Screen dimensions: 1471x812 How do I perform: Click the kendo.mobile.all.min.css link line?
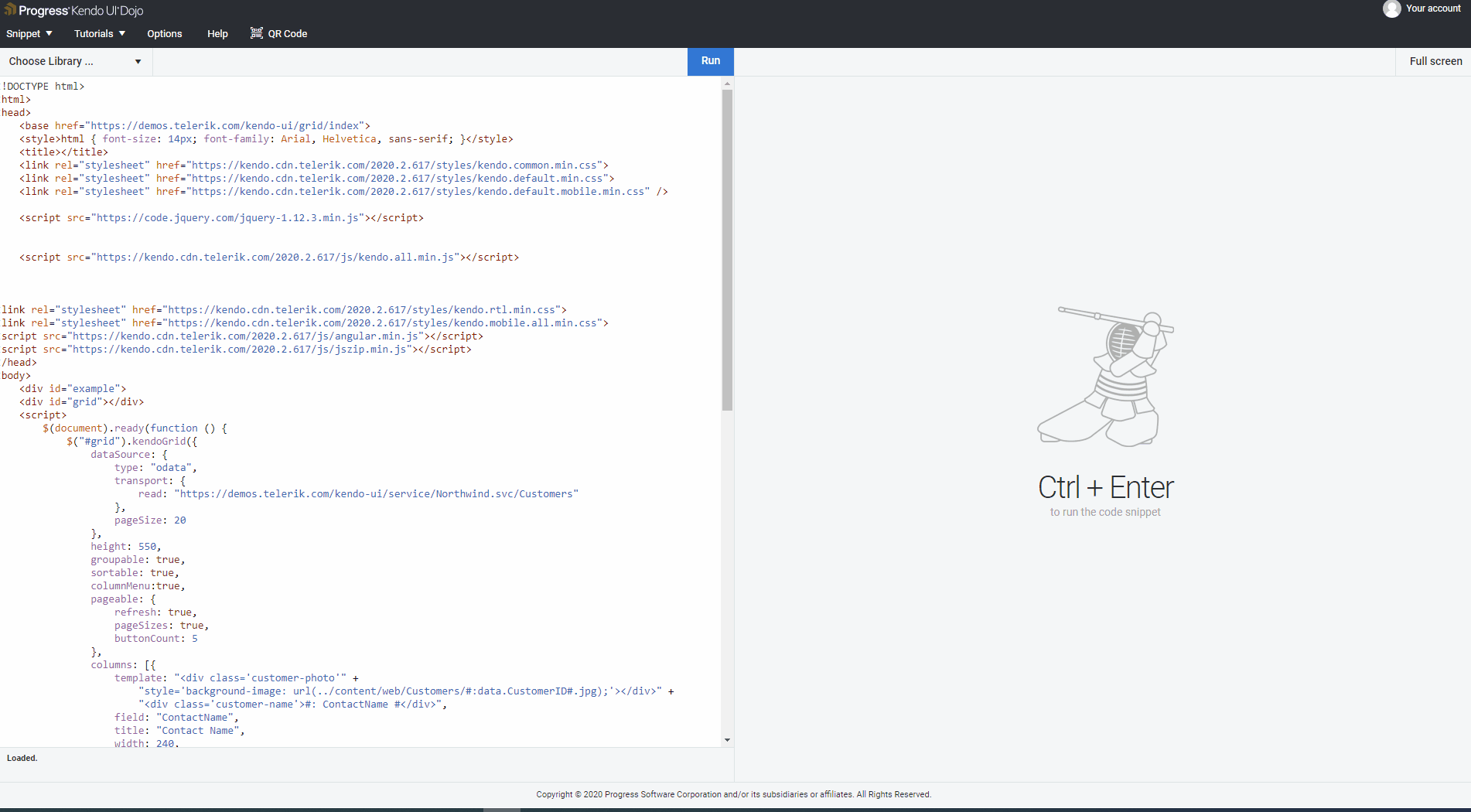pyautogui.click(x=305, y=323)
